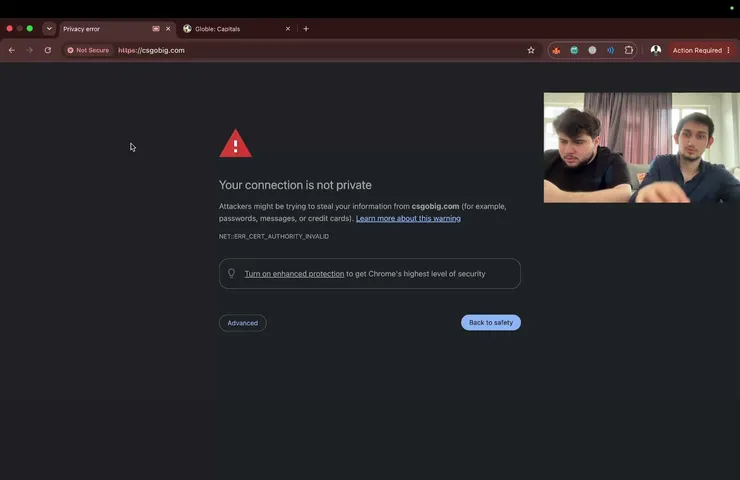Close the Globle: Capitals tab
Image resolution: width=740 pixels, height=480 pixels.
[x=288, y=29]
